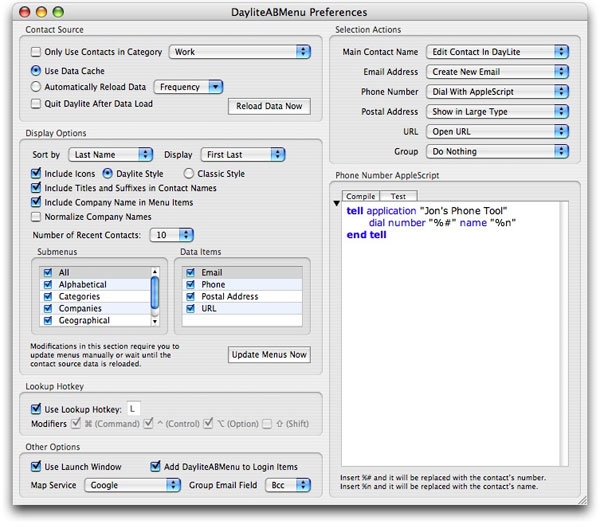
Task: Open the Phone Number action dropdown
Action: (x=497, y=91)
